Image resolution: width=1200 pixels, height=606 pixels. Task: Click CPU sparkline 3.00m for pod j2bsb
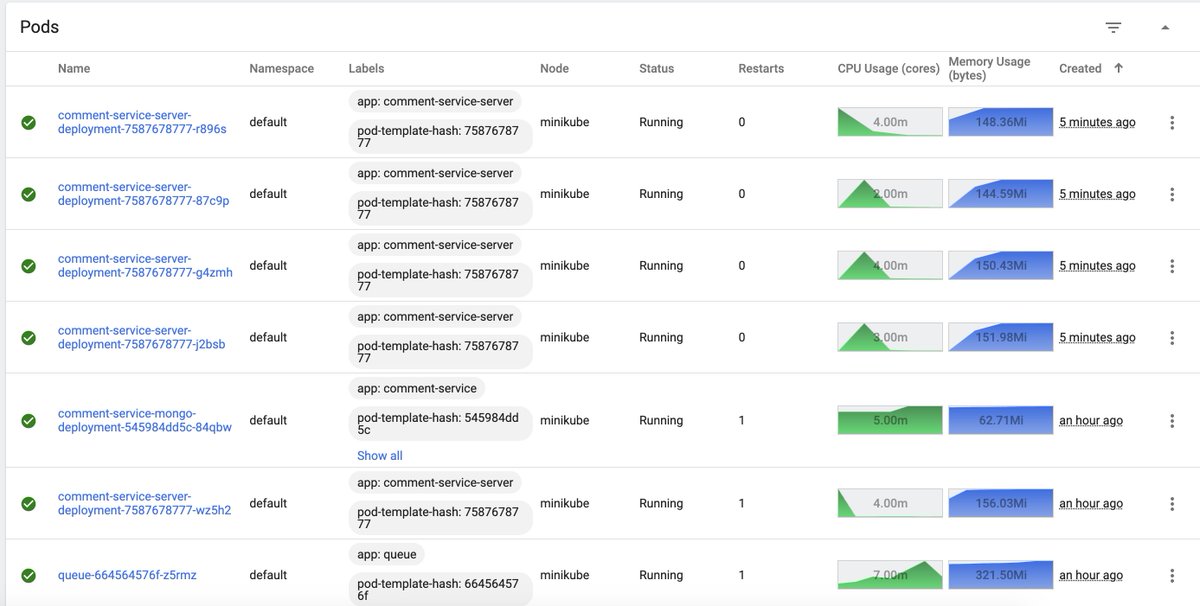(890, 338)
